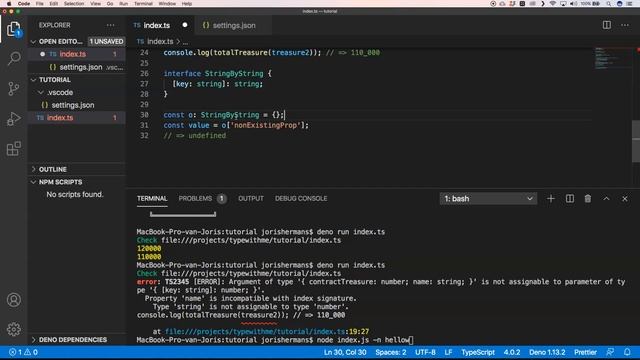Click Prettier status bar item
The image size is (640, 360).
point(585,352)
